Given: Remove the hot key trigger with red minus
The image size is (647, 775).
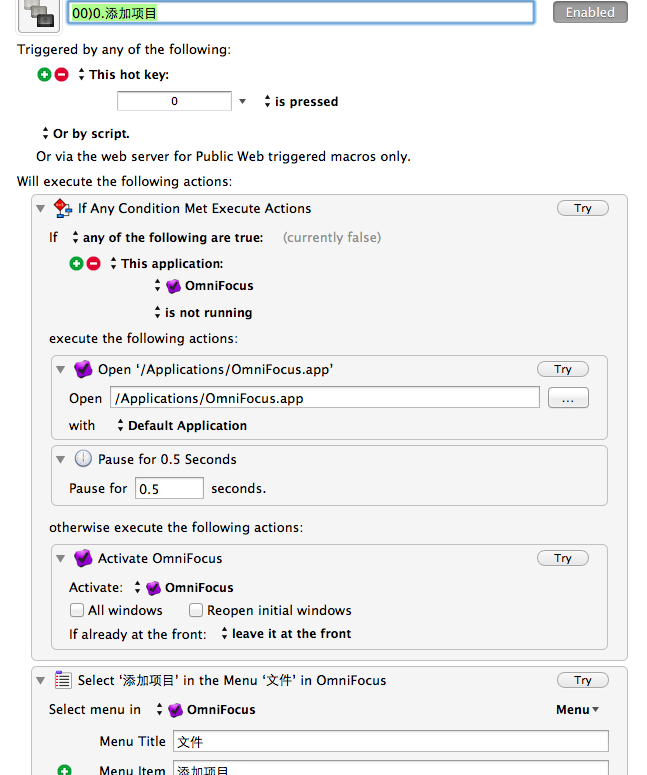Looking at the screenshot, I should coord(61,75).
